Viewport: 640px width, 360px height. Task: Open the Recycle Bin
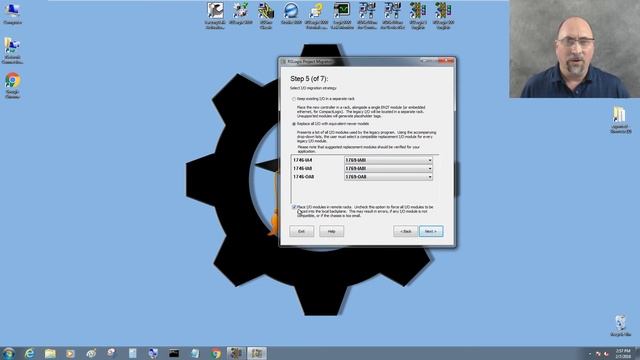[x=620, y=326]
